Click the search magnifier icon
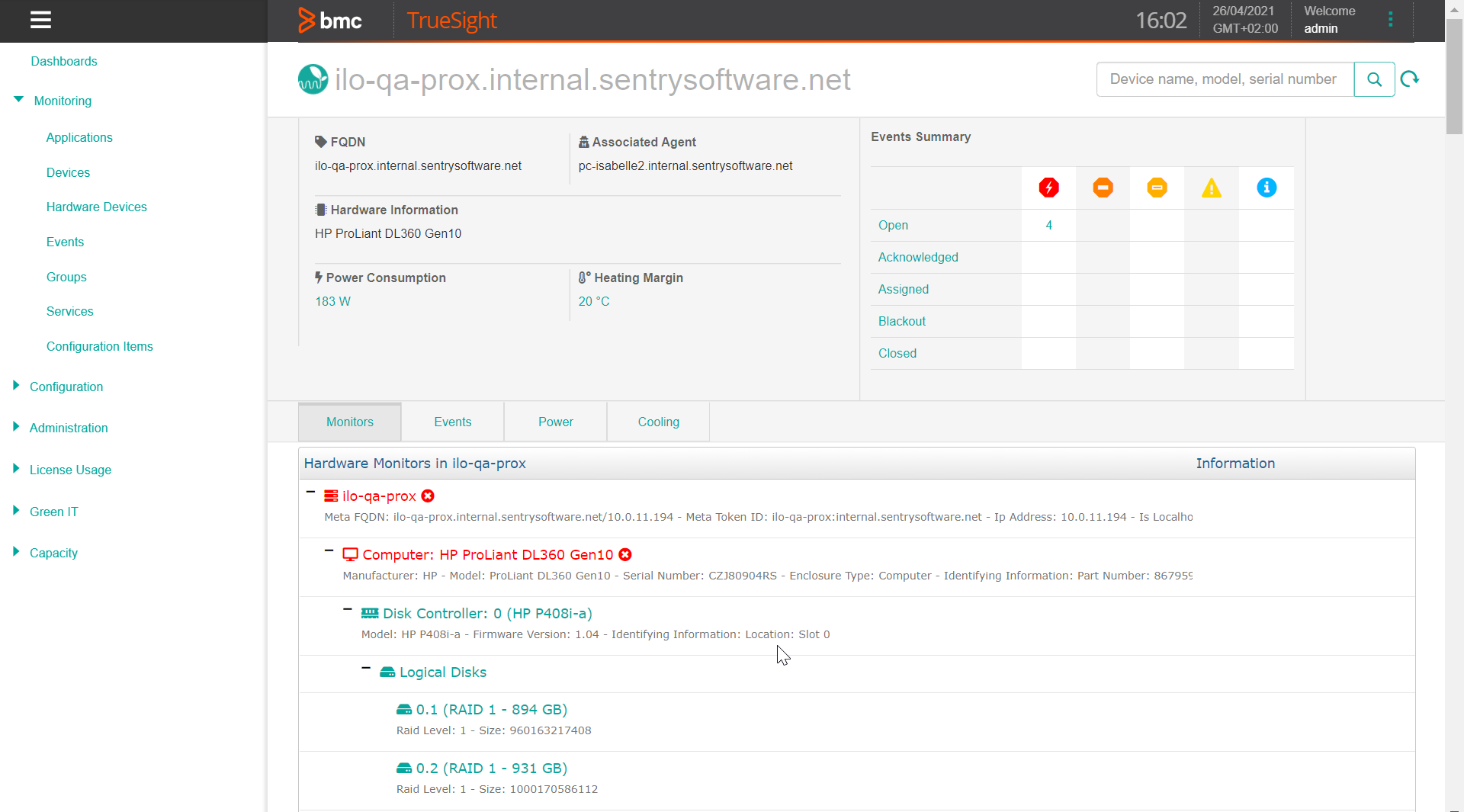This screenshot has width=1464, height=812. pyautogui.click(x=1375, y=79)
